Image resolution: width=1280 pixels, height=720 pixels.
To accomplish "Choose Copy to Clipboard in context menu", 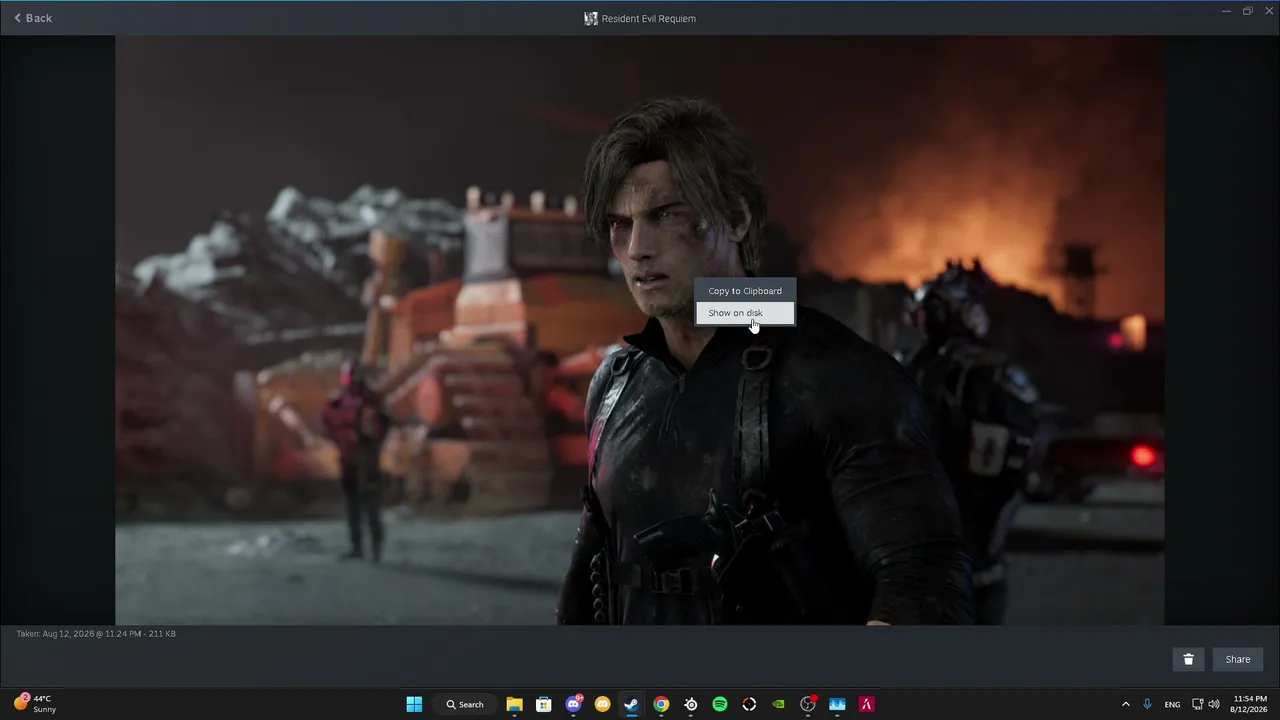I will point(745,291).
